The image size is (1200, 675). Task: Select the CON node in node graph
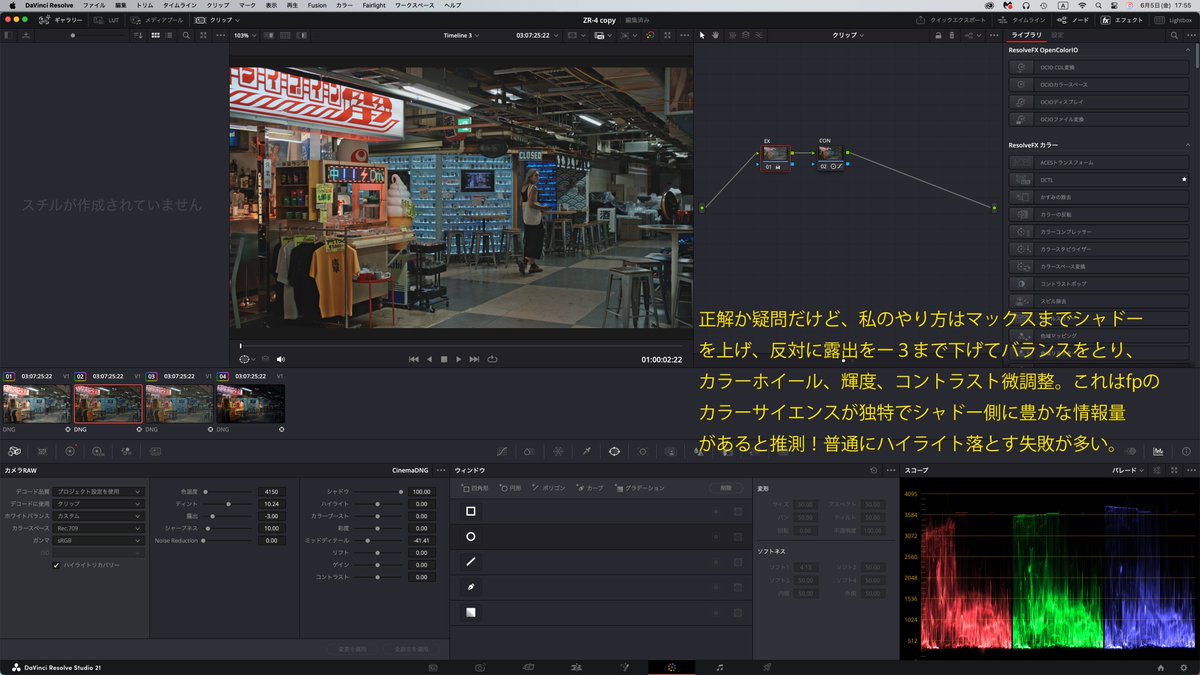[830, 156]
